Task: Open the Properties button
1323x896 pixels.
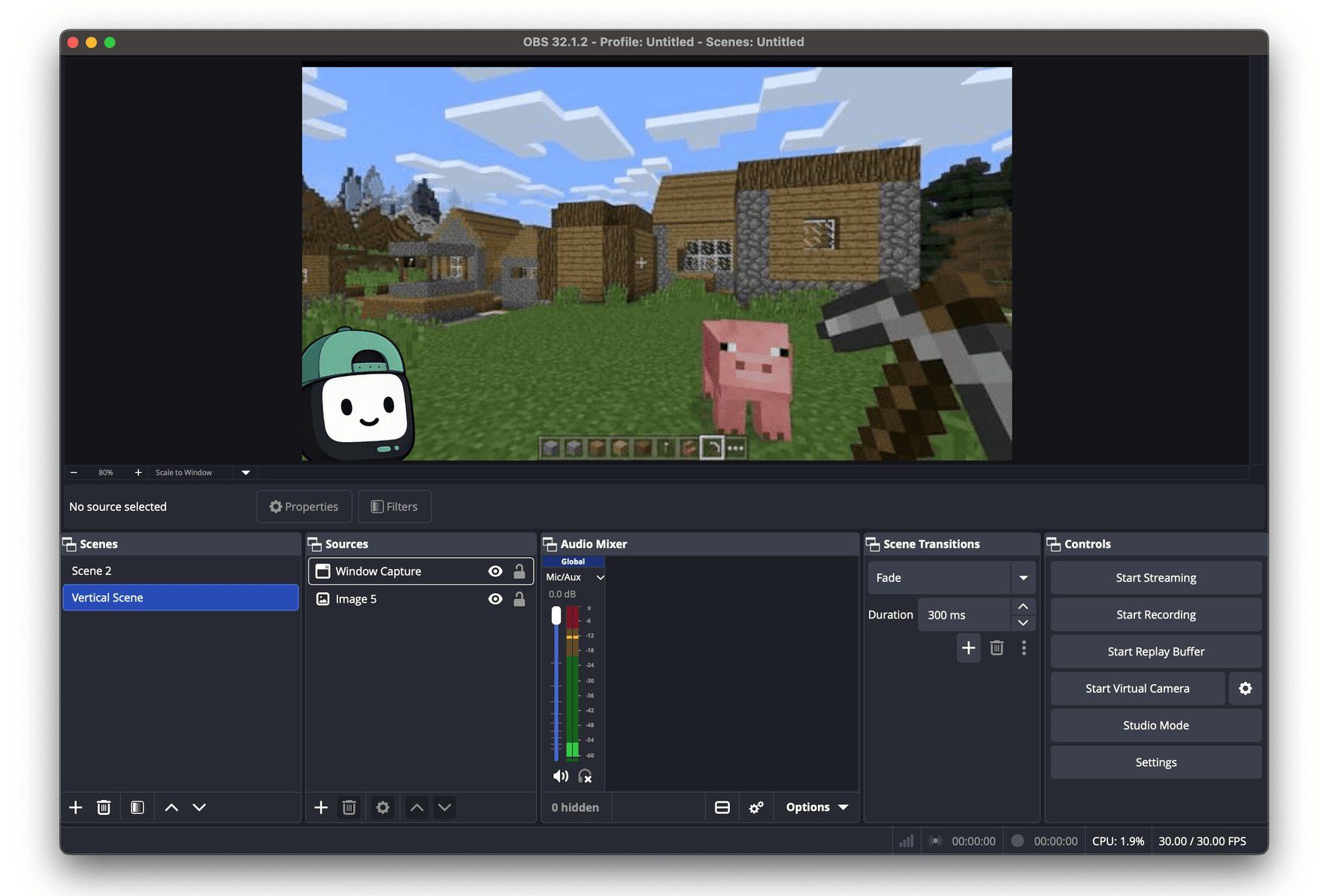Action: tap(304, 507)
